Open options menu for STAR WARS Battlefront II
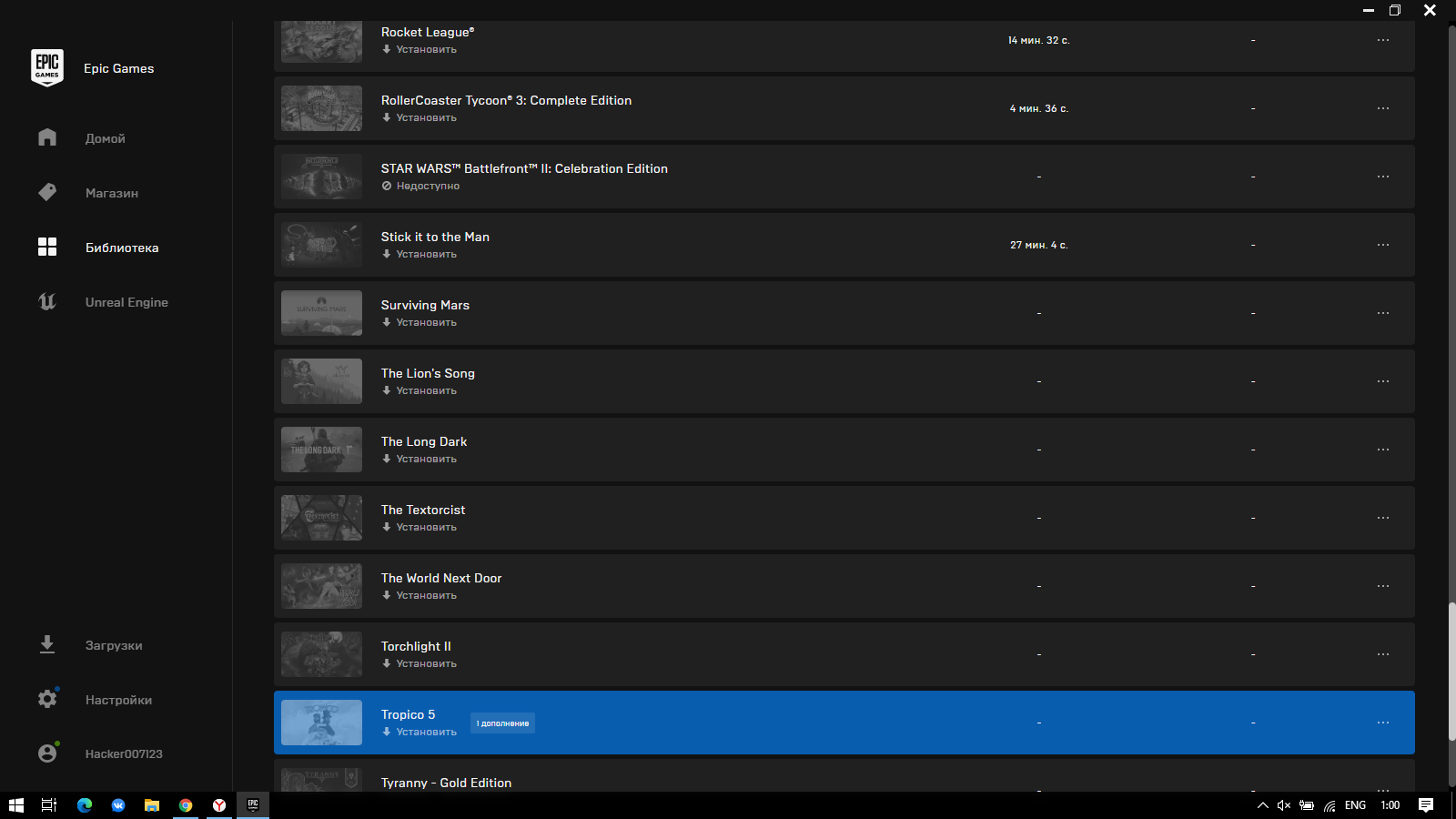Image resolution: width=1456 pixels, height=819 pixels. (x=1383, y=177)
